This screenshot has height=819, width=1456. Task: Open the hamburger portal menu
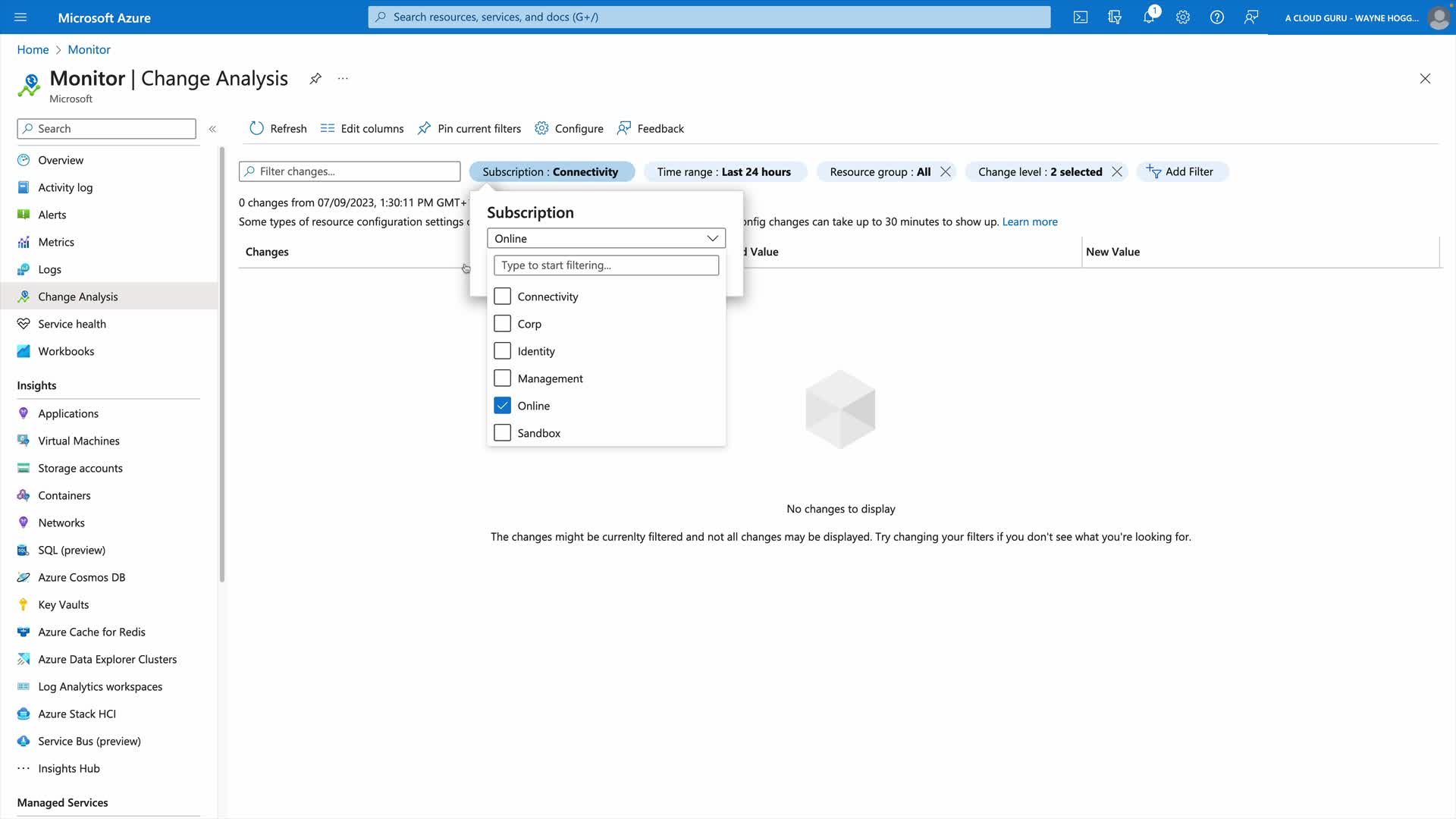(20, 17)
